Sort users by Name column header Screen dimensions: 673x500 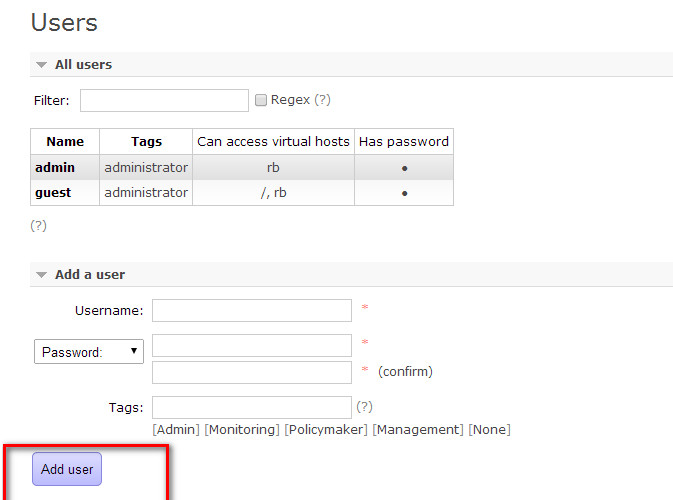(65, 142)
